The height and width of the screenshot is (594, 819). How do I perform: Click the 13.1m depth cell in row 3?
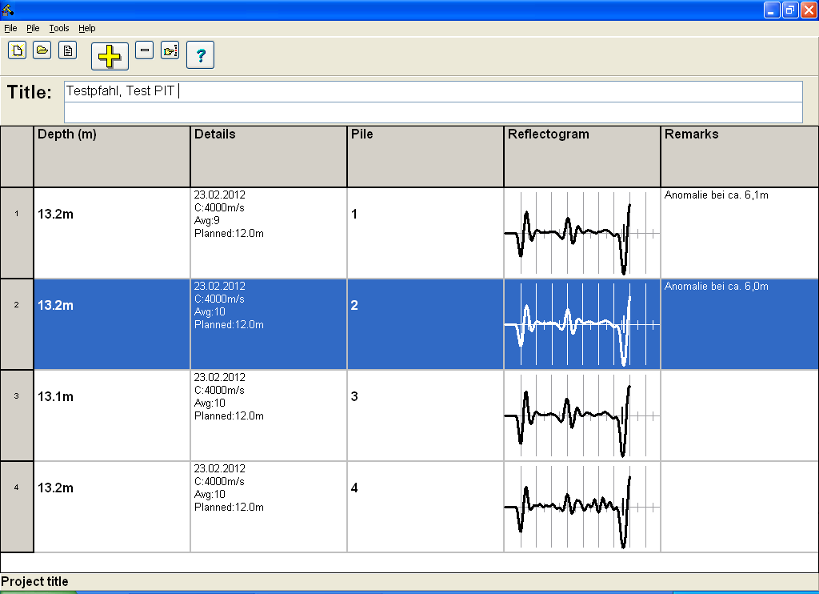(x=112, y=415)
